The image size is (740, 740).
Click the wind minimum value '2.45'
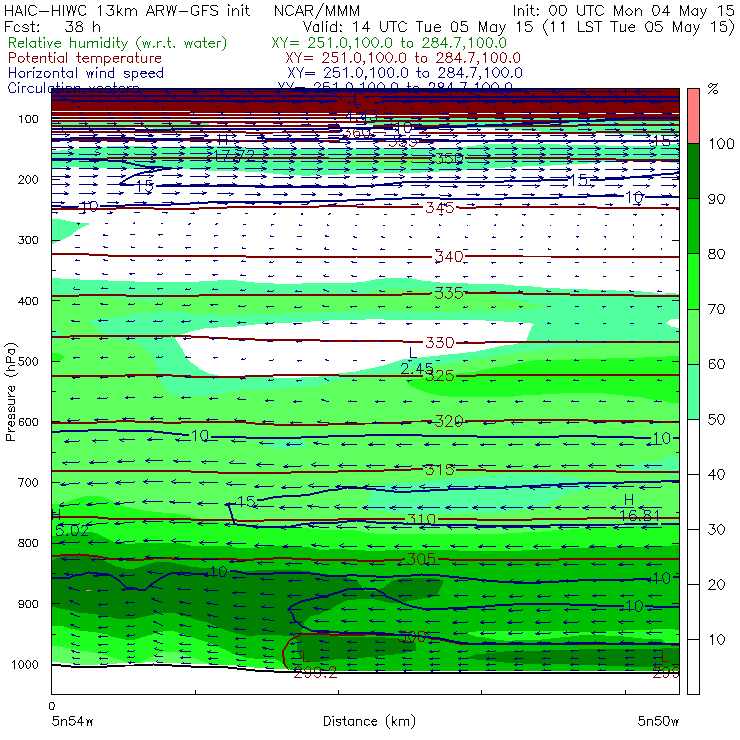[417, 369]
